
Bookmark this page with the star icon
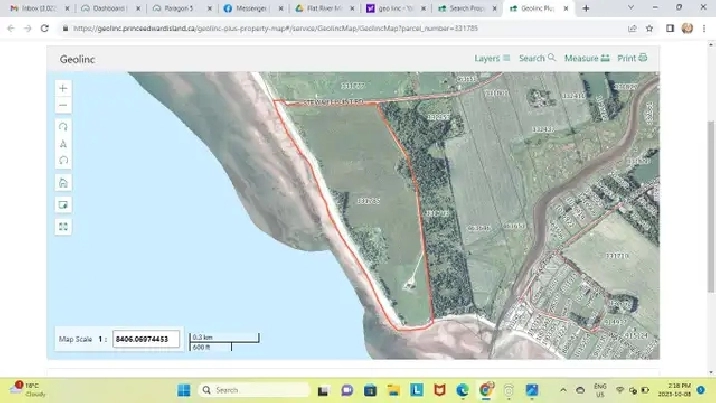(649, 28)
